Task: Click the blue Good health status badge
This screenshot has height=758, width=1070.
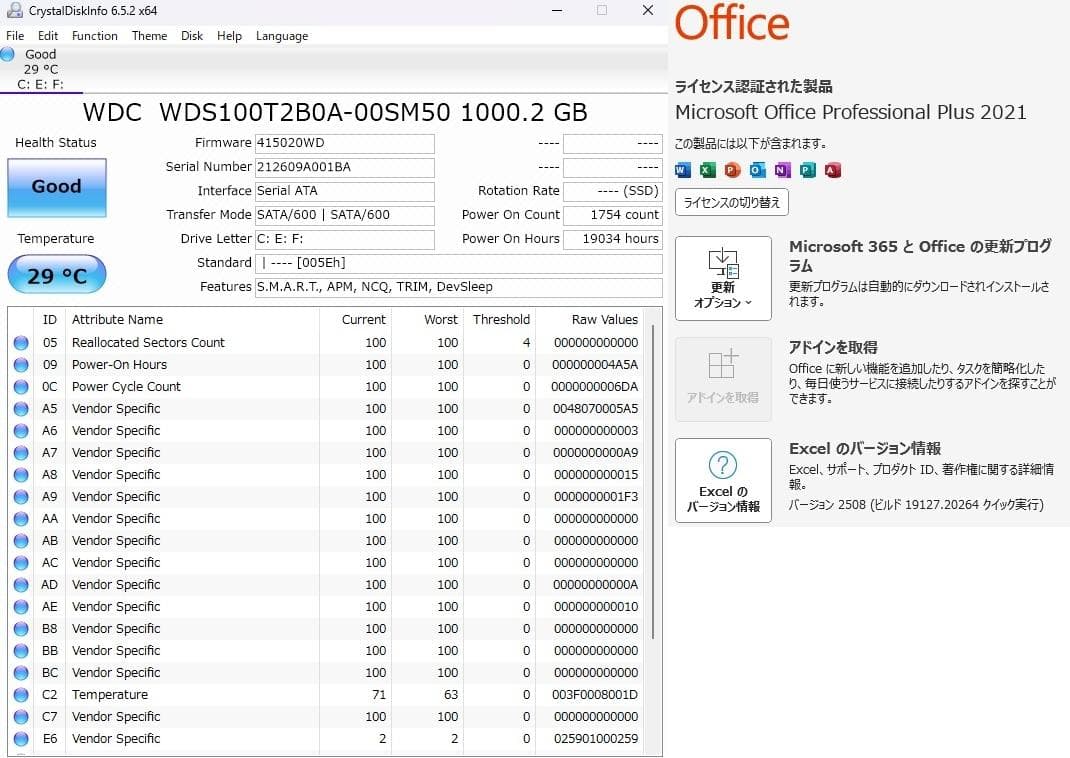Action: coord(56,187)
